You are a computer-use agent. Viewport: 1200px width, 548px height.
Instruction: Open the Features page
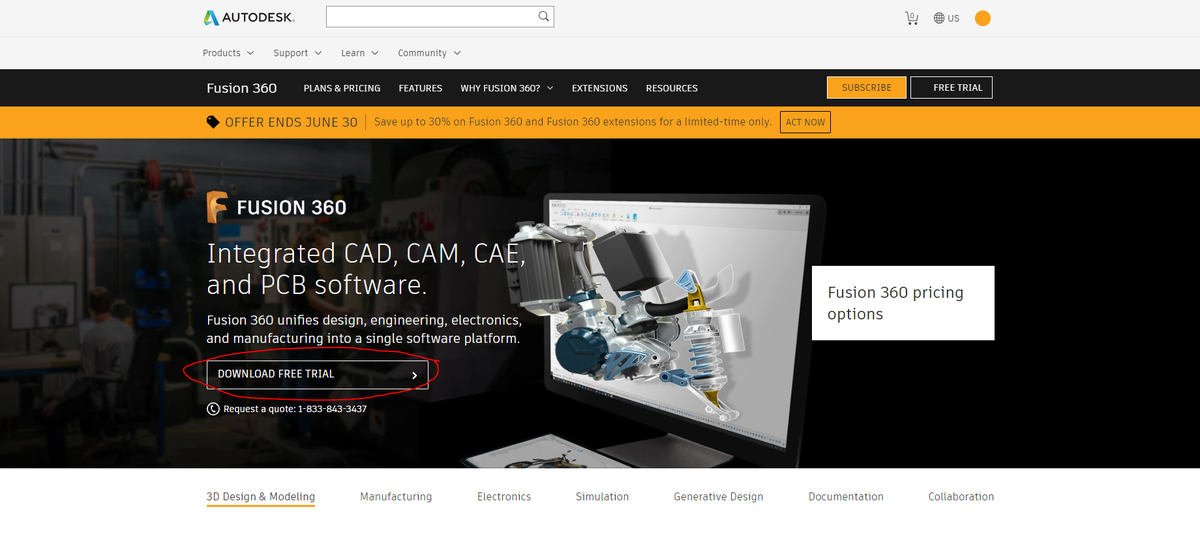coord(420,88)
